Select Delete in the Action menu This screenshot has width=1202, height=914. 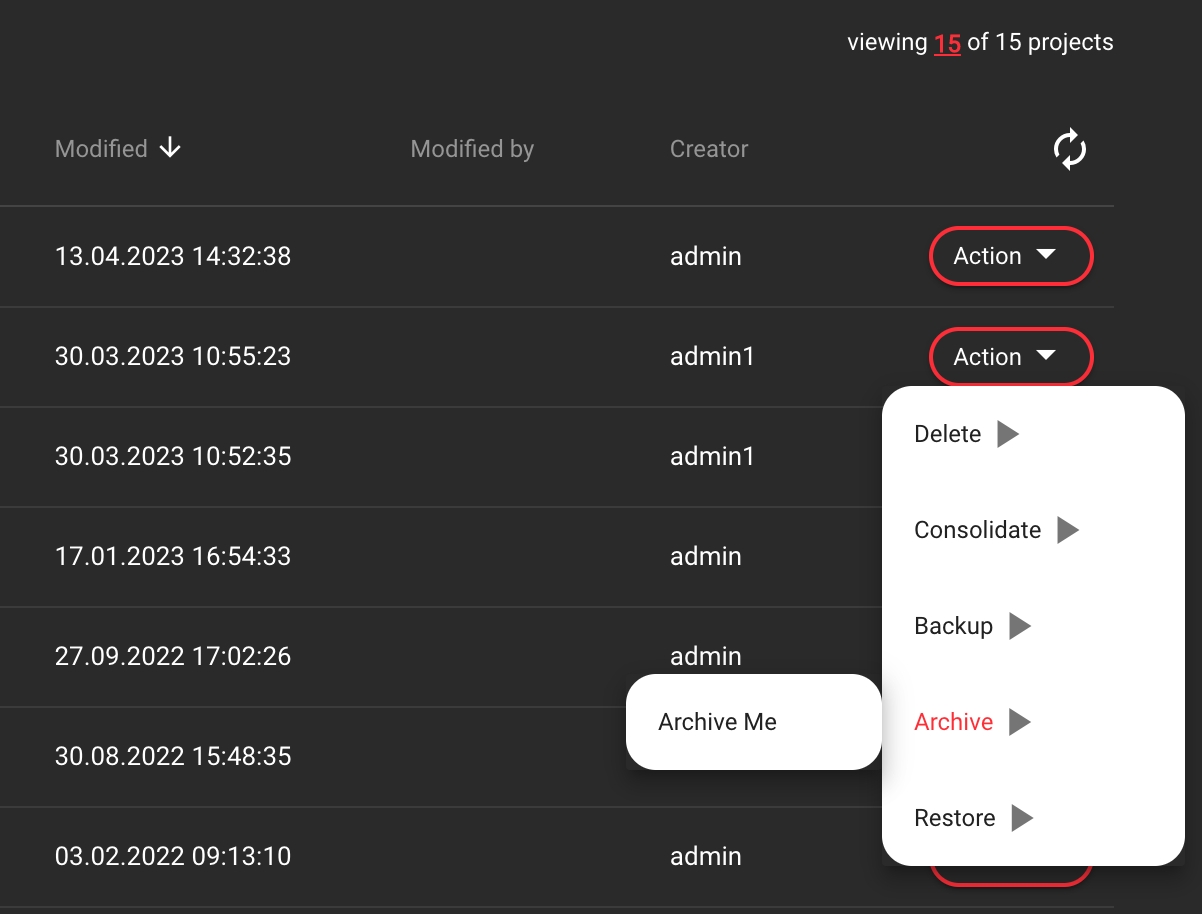[947, 434]
